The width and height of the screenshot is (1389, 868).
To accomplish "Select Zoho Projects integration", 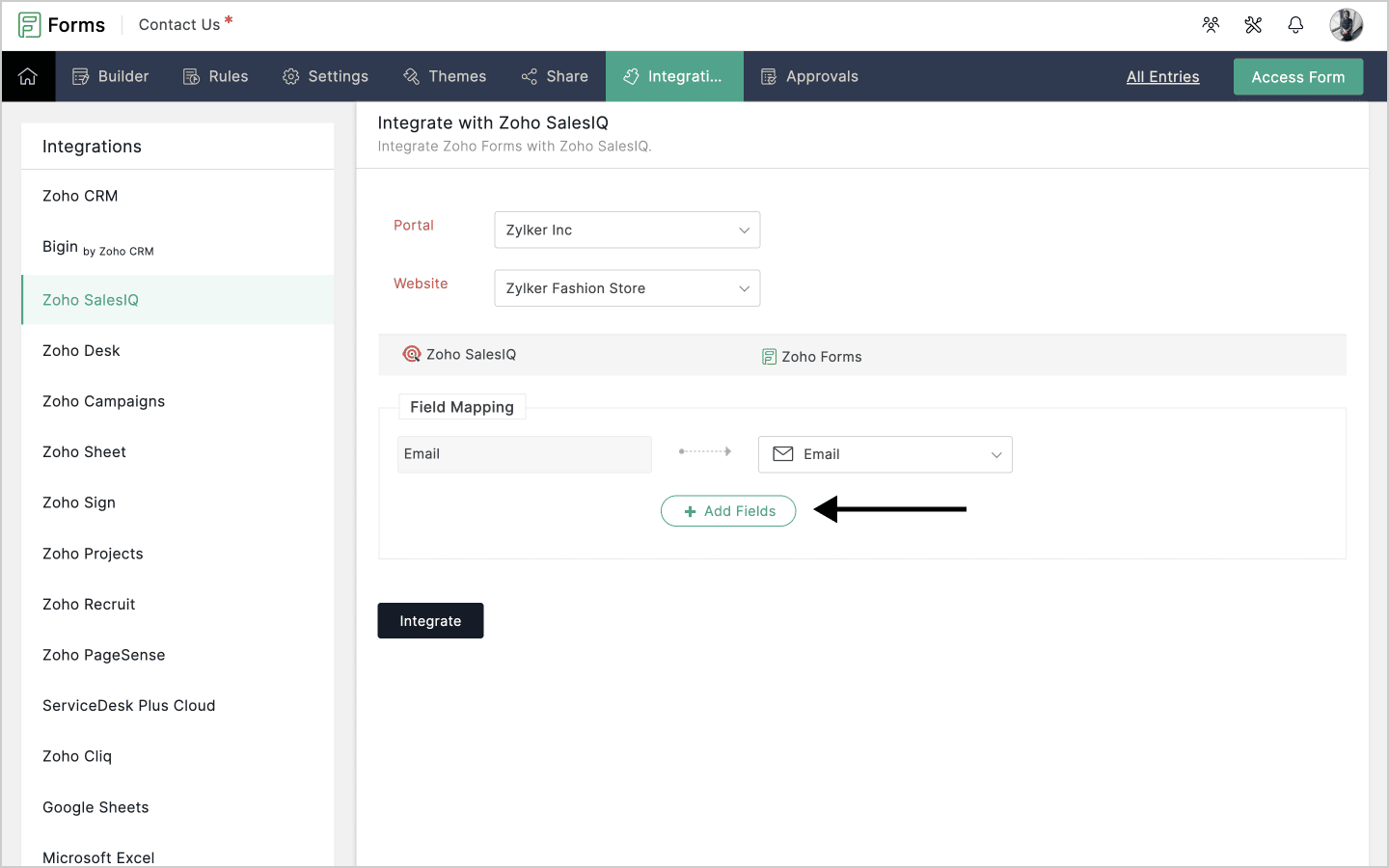I will click(x=177, y=554).
